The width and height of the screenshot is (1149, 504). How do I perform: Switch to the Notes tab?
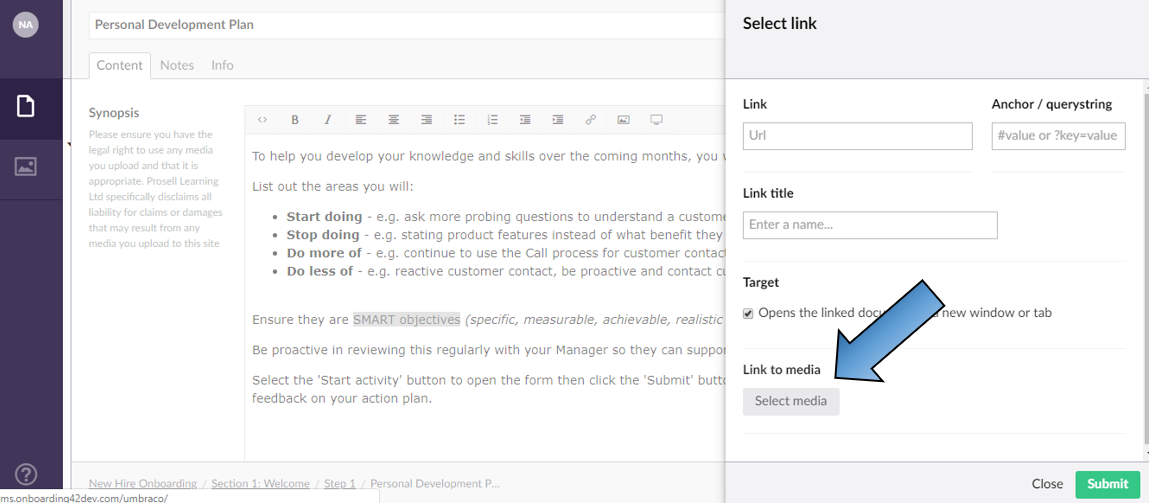[177, 65]
